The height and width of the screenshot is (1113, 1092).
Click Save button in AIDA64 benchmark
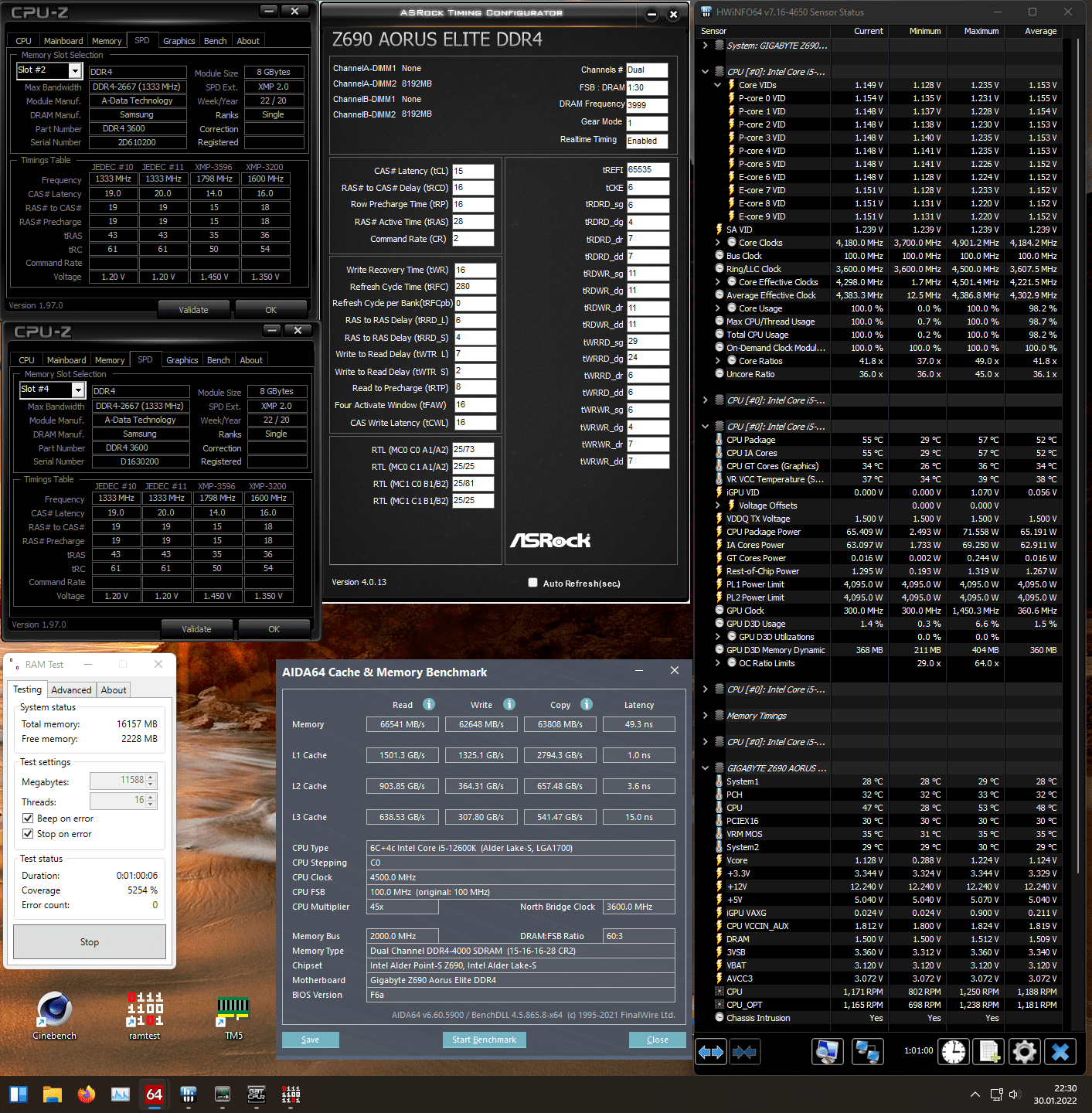311,1040
